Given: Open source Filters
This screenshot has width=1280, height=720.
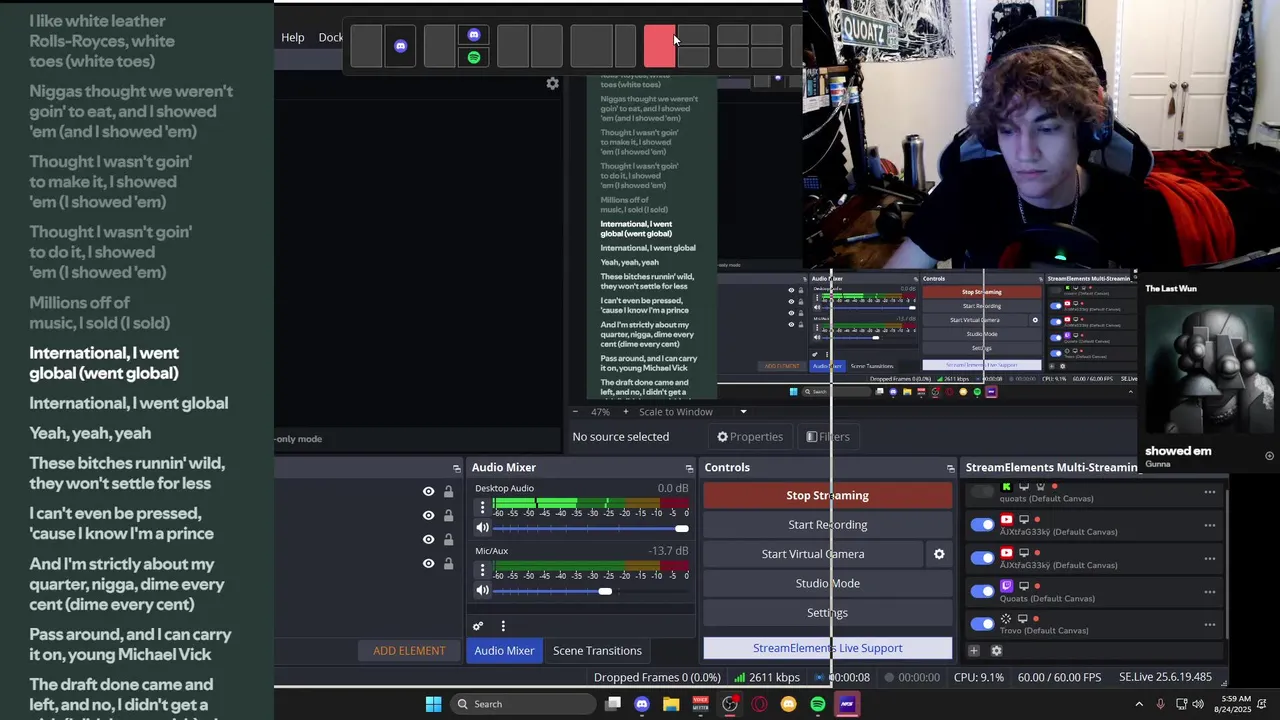Looking at the screenshot, I should [x=828, y=437].
